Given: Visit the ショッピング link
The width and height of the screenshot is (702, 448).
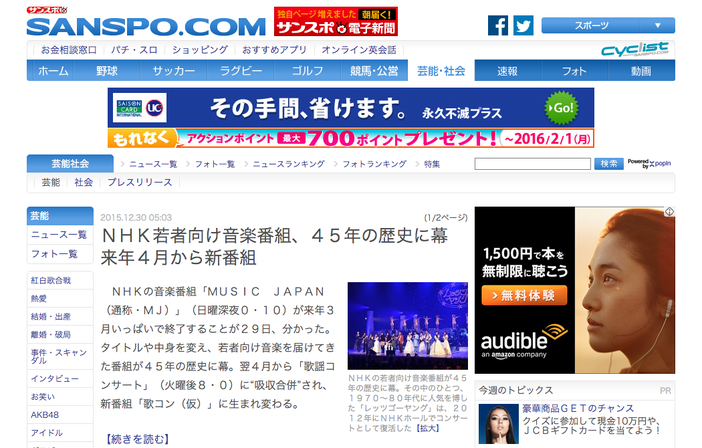Looking at the screenshot, I should pos(200,50).
